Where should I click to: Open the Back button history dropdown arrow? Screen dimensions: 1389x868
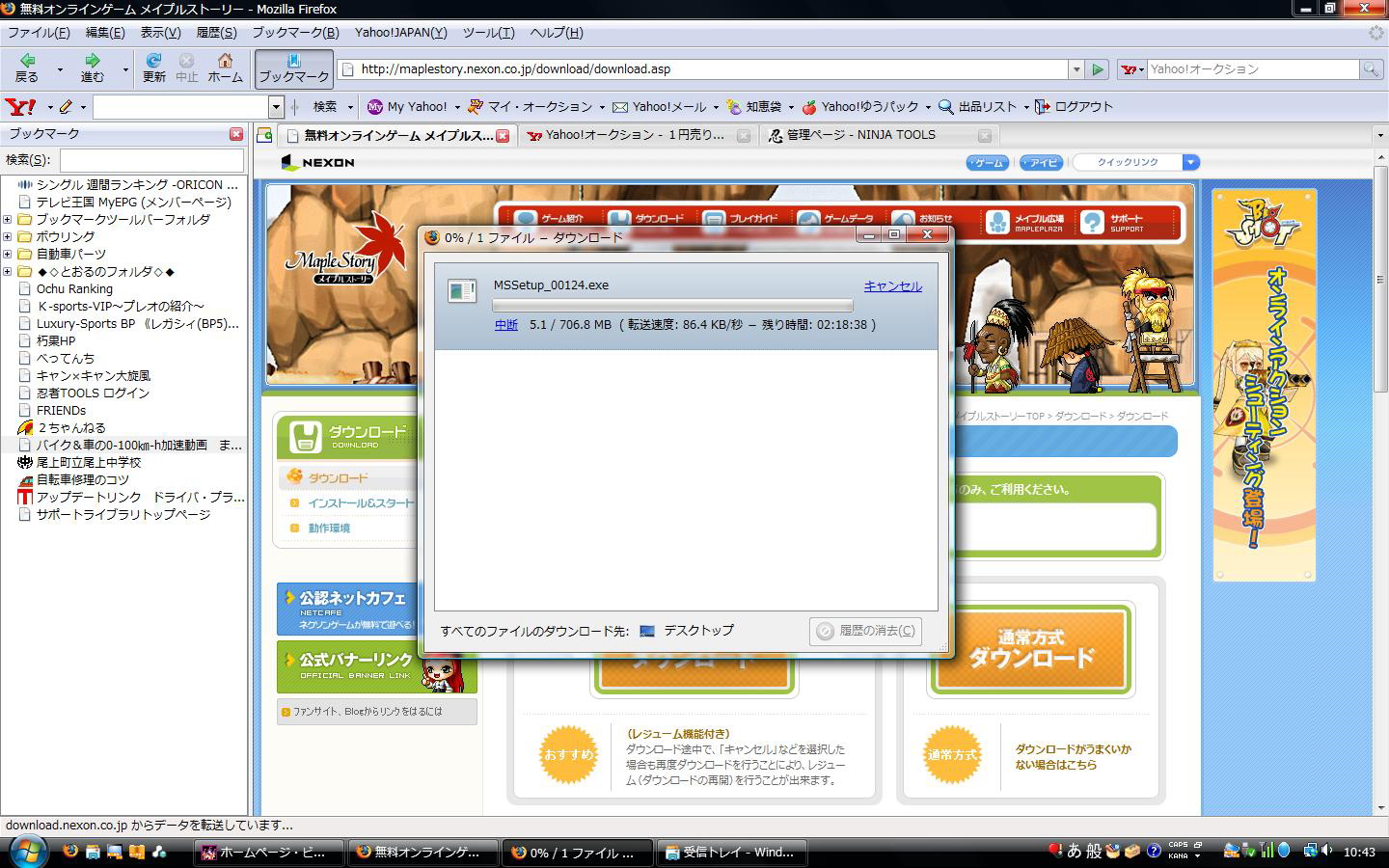[x=60, y=69]
